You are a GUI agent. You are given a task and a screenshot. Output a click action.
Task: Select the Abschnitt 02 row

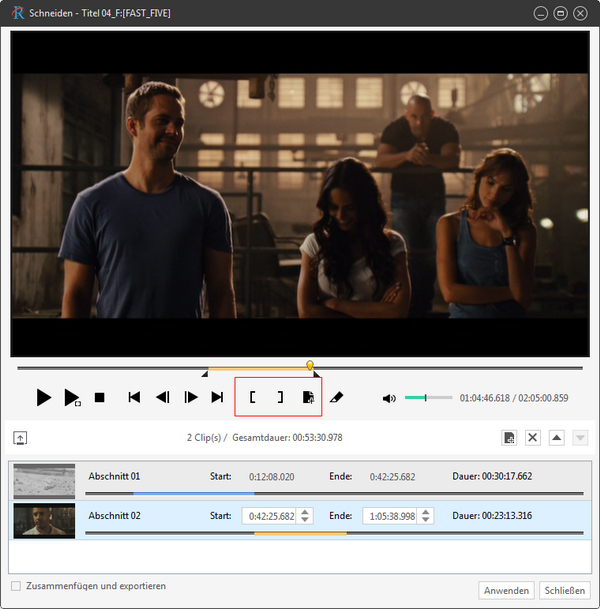click(300, 520)
